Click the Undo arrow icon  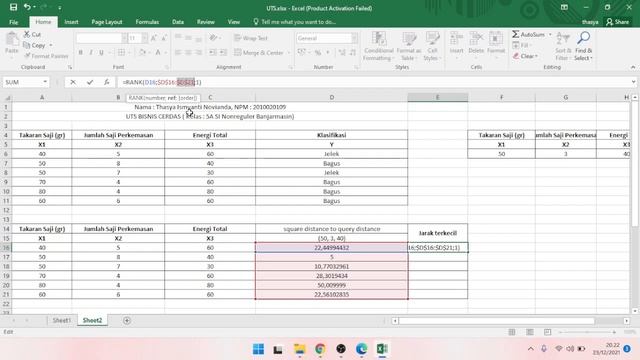(27, 7)
